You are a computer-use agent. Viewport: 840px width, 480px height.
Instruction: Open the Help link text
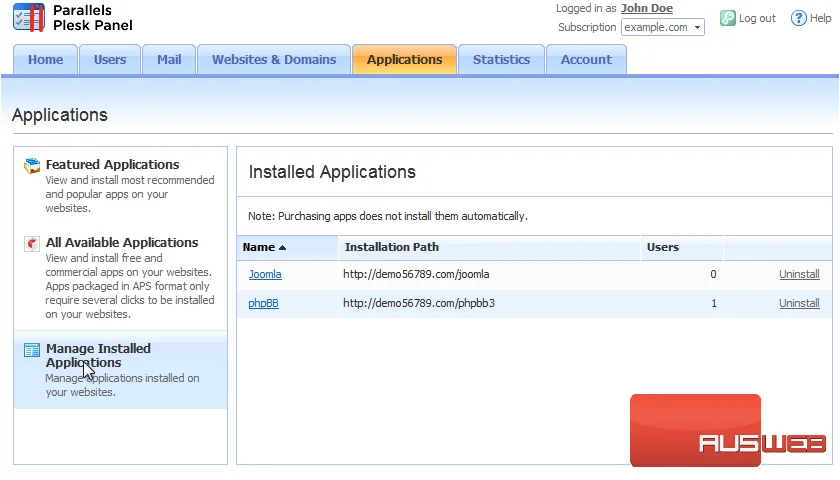[x=820, y=18]
